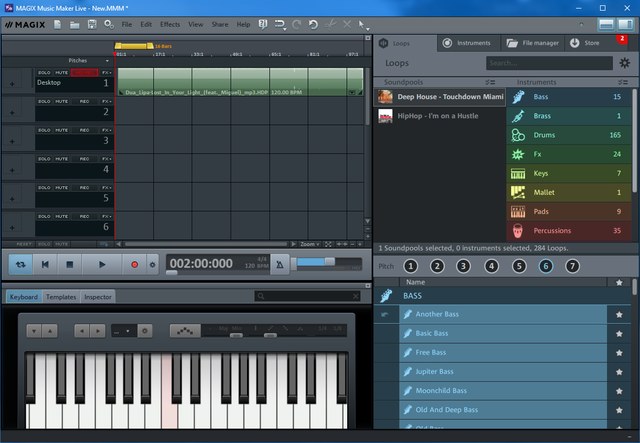640x443 pixels.
Task: Expand track 1 FX dropdown
Action: click(106, 73)
